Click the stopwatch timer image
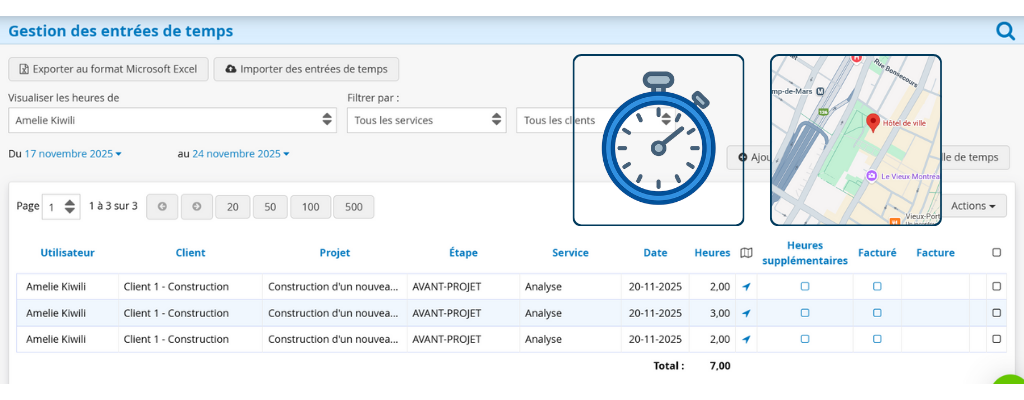The width and height of the screenshot is (1024, 400). tap(658, 140)
